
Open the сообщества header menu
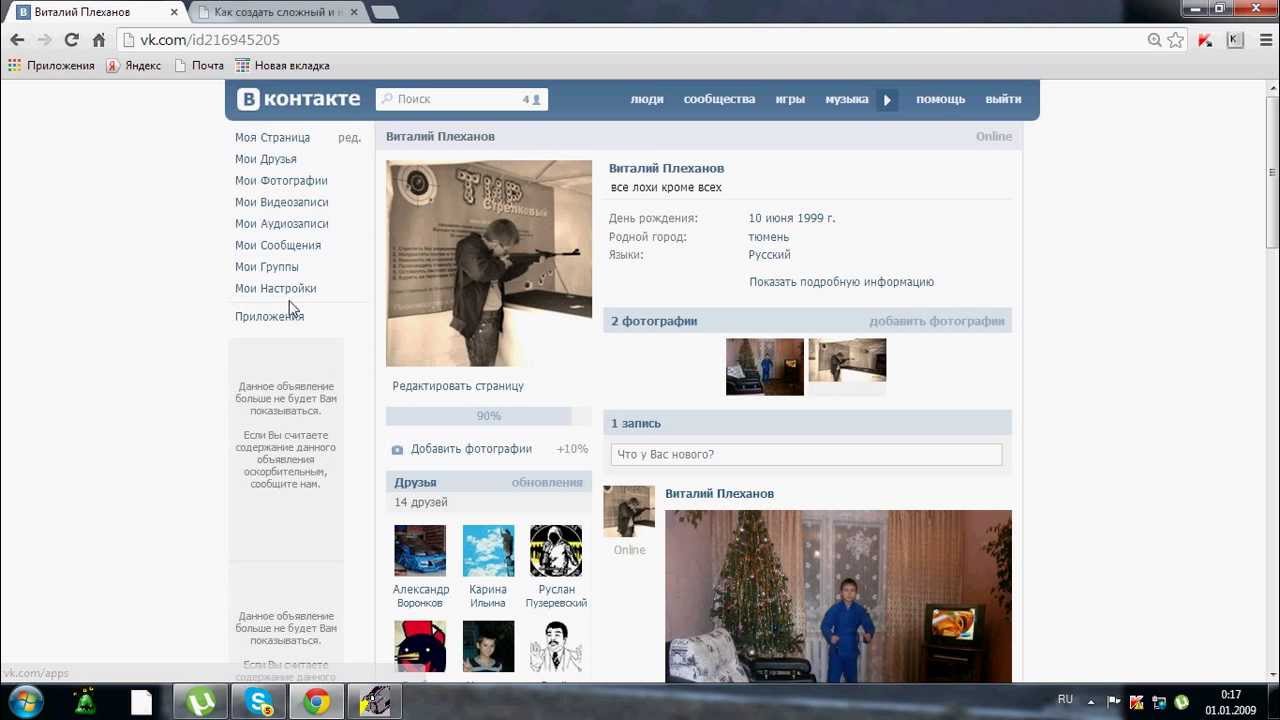tap(719, 99)
